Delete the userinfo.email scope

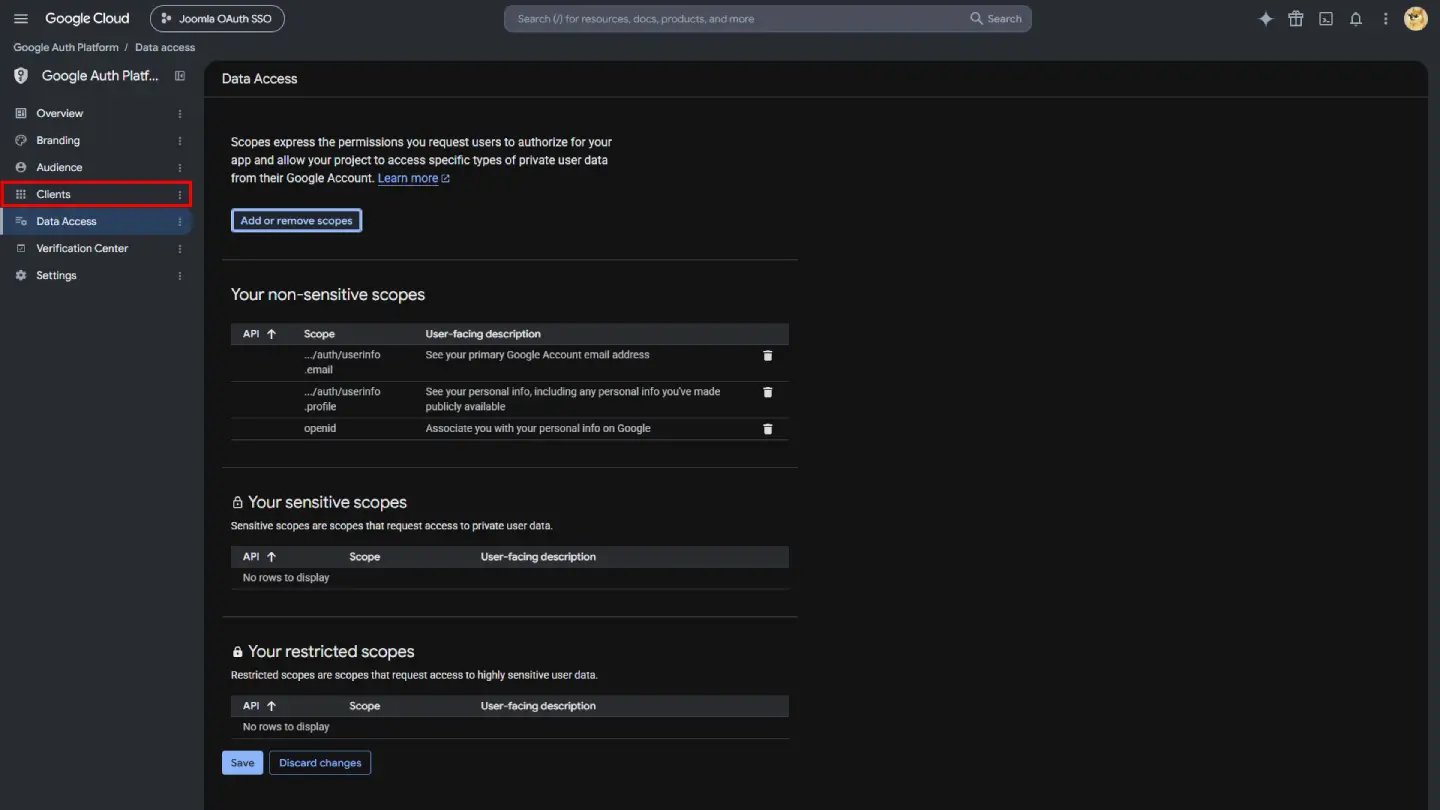(x=768, y=355)
